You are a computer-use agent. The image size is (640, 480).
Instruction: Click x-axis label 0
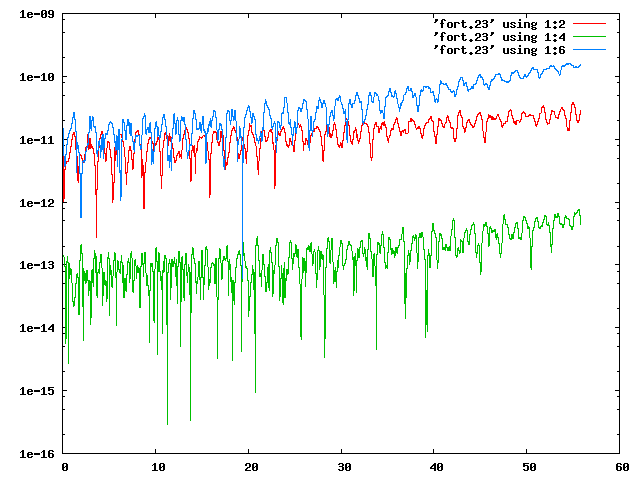coord(64,467)
